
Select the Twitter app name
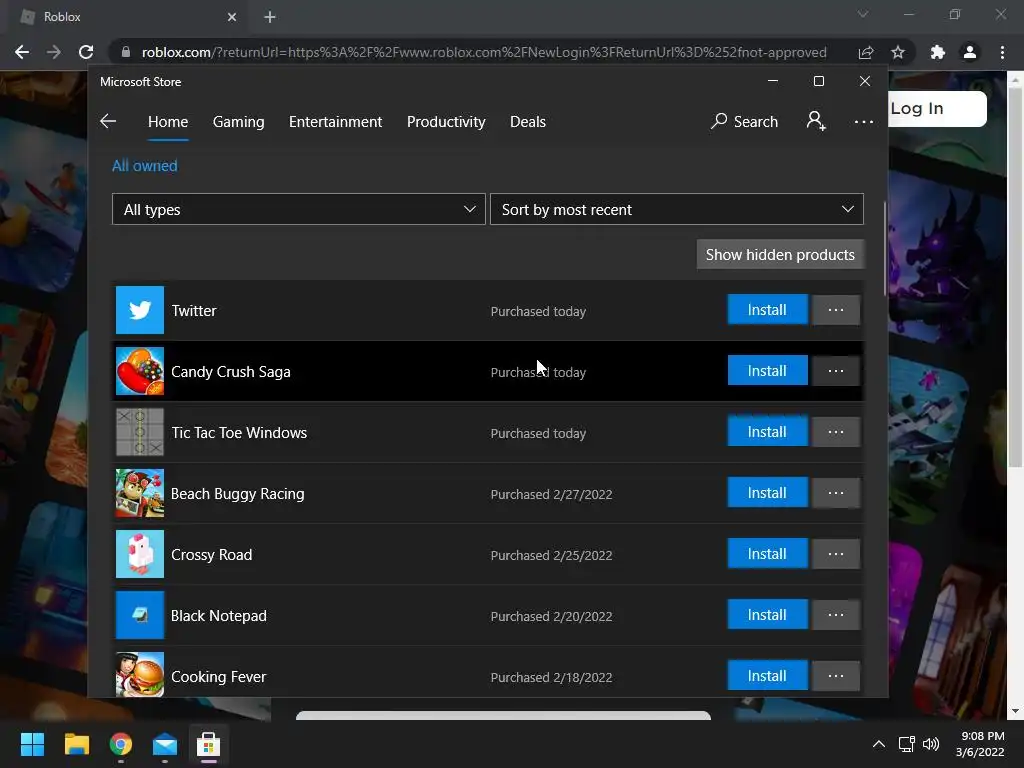pos(194,311)
